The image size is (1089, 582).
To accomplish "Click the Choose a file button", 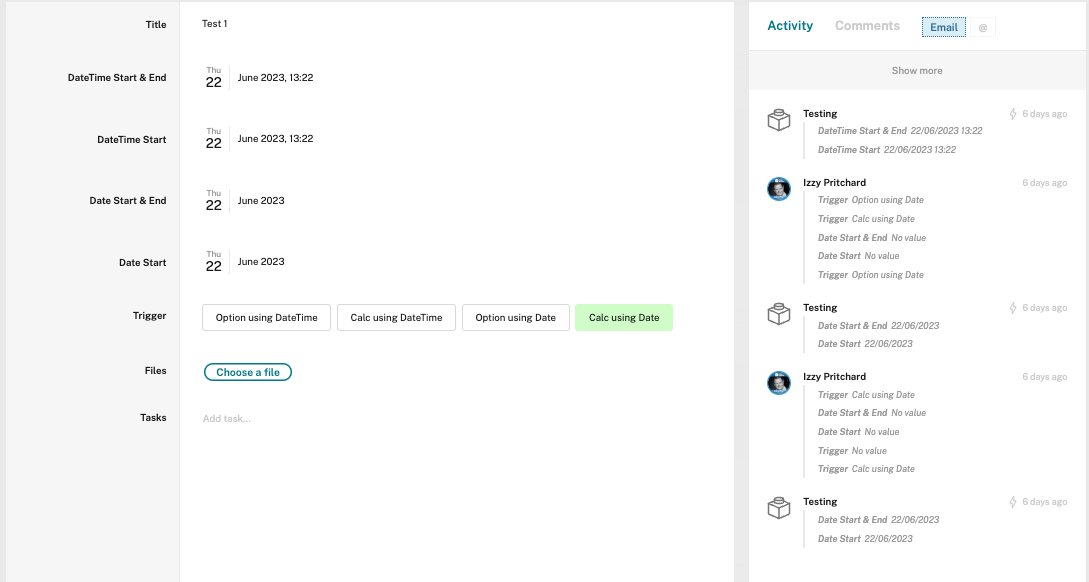I will pos(248,372).
